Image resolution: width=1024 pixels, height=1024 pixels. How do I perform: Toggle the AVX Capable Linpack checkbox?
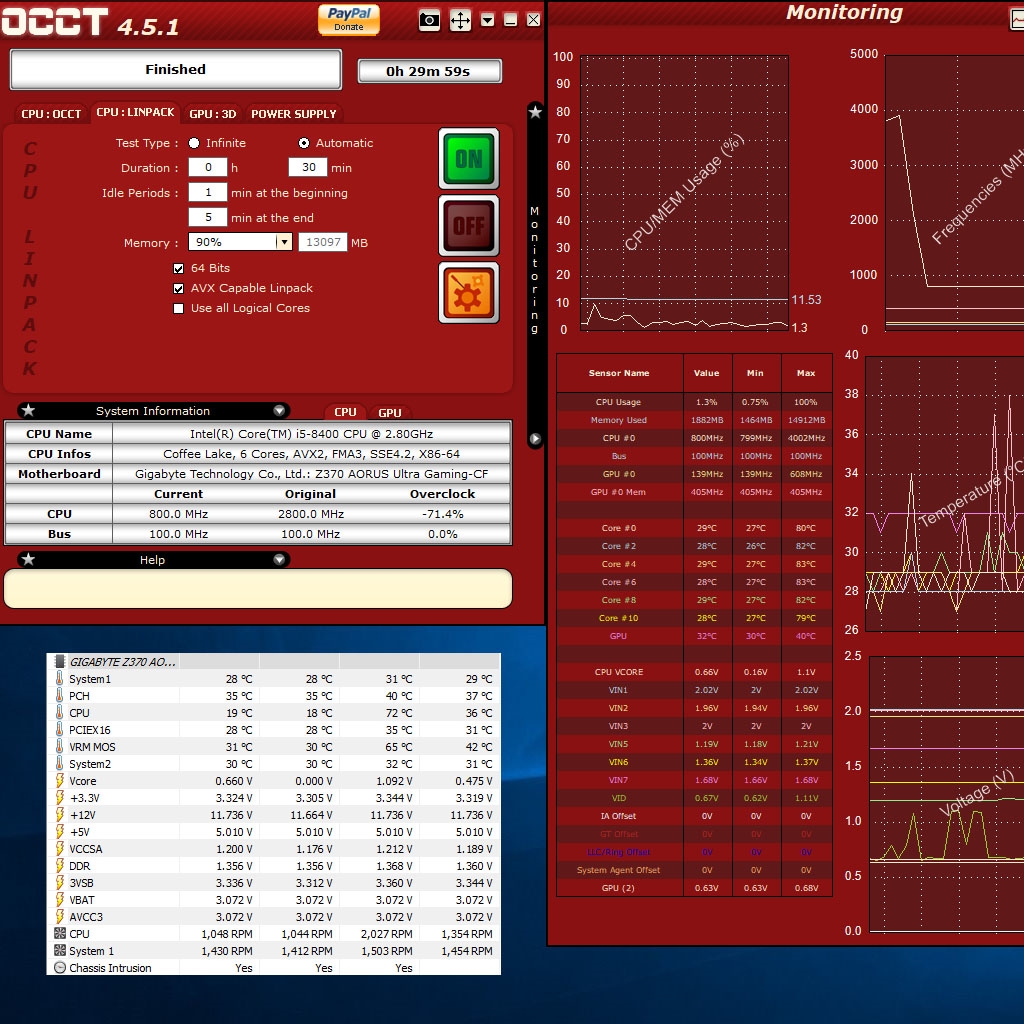coord(178,288)
